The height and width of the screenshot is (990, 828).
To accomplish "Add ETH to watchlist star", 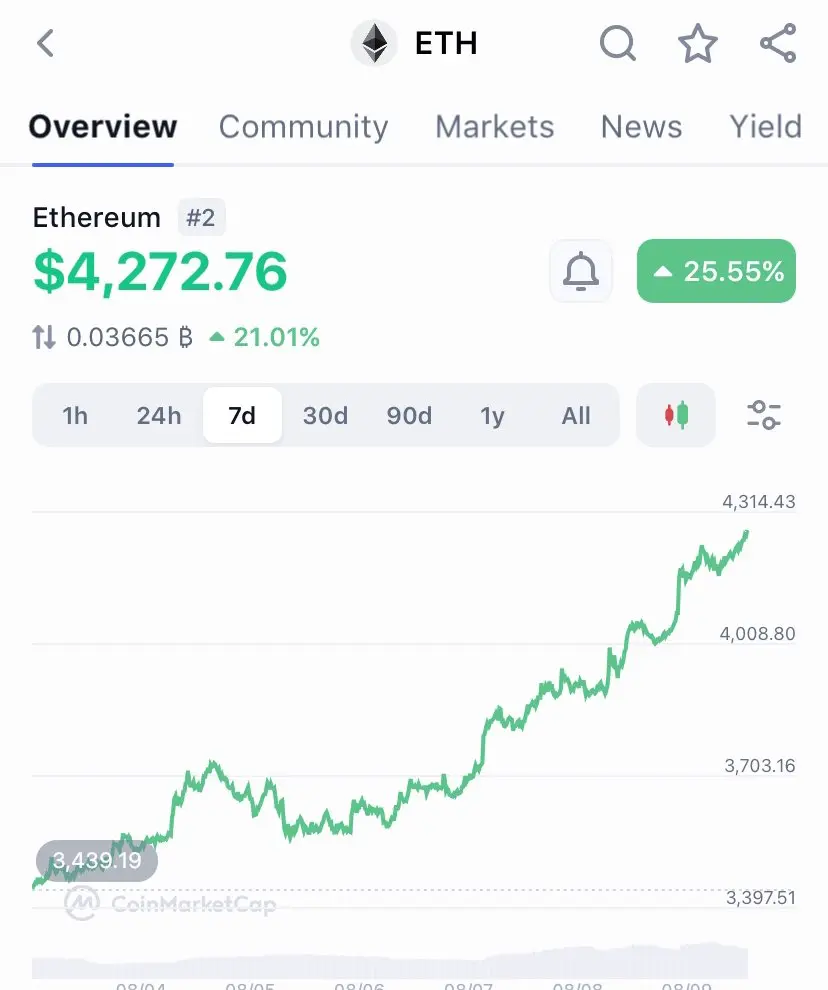I will click(x=697, y=44).
